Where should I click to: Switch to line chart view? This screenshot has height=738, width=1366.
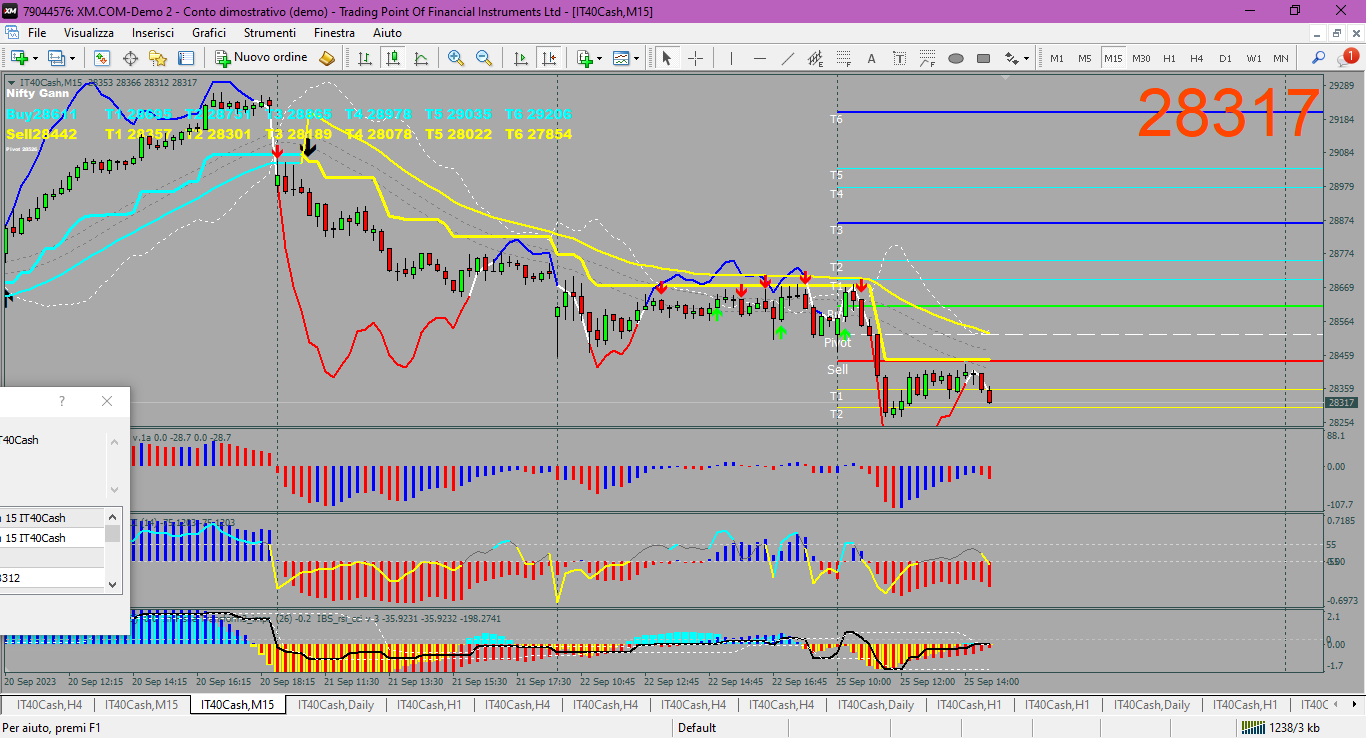click(x=421, y=58)
